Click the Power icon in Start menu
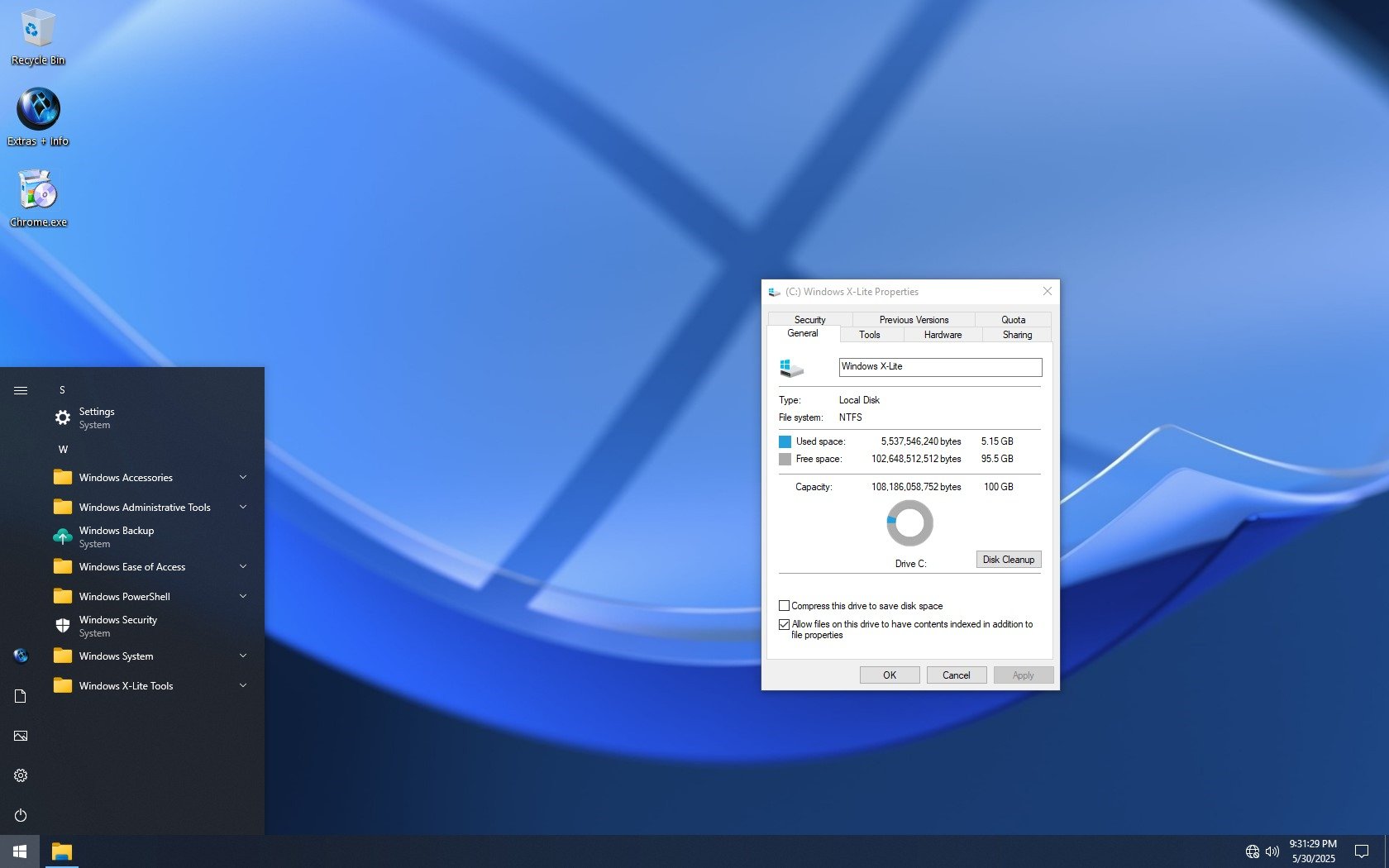Screen dimensions: 1389x868 [21, 815]
